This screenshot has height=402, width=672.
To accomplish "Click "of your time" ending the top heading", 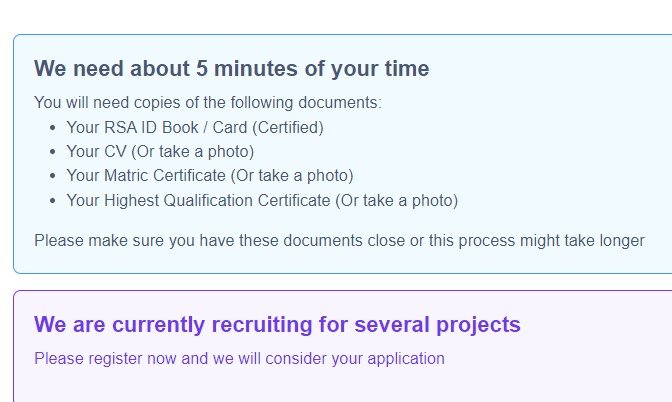I will 367,69.
